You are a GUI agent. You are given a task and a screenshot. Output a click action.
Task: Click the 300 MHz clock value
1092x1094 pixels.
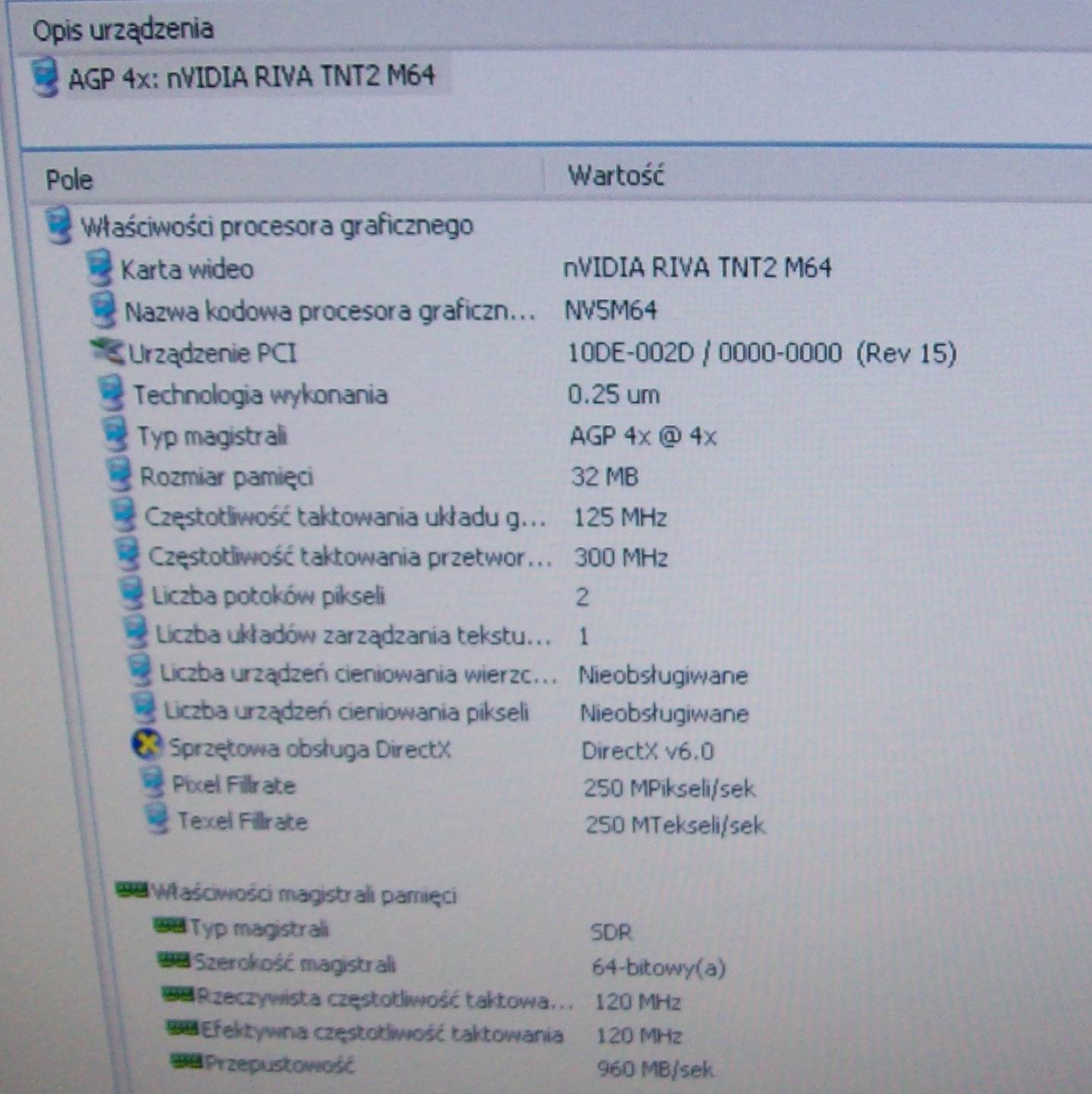622,558
